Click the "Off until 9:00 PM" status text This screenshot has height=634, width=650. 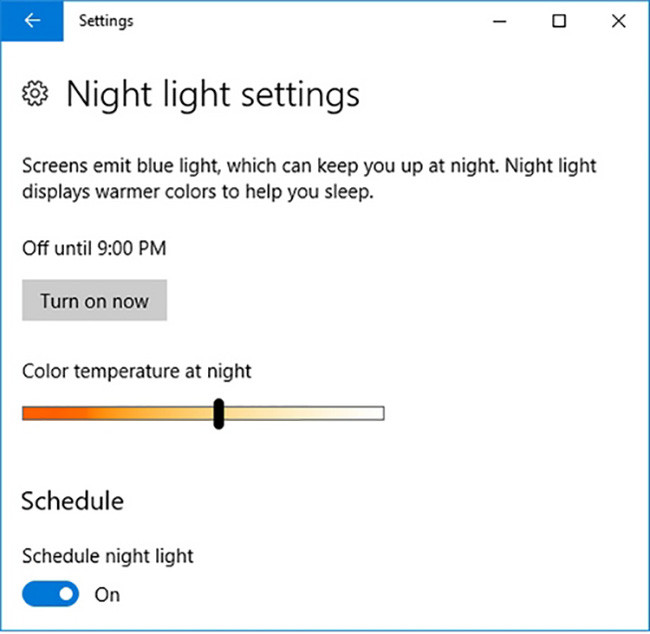click(x=94, y=248)
